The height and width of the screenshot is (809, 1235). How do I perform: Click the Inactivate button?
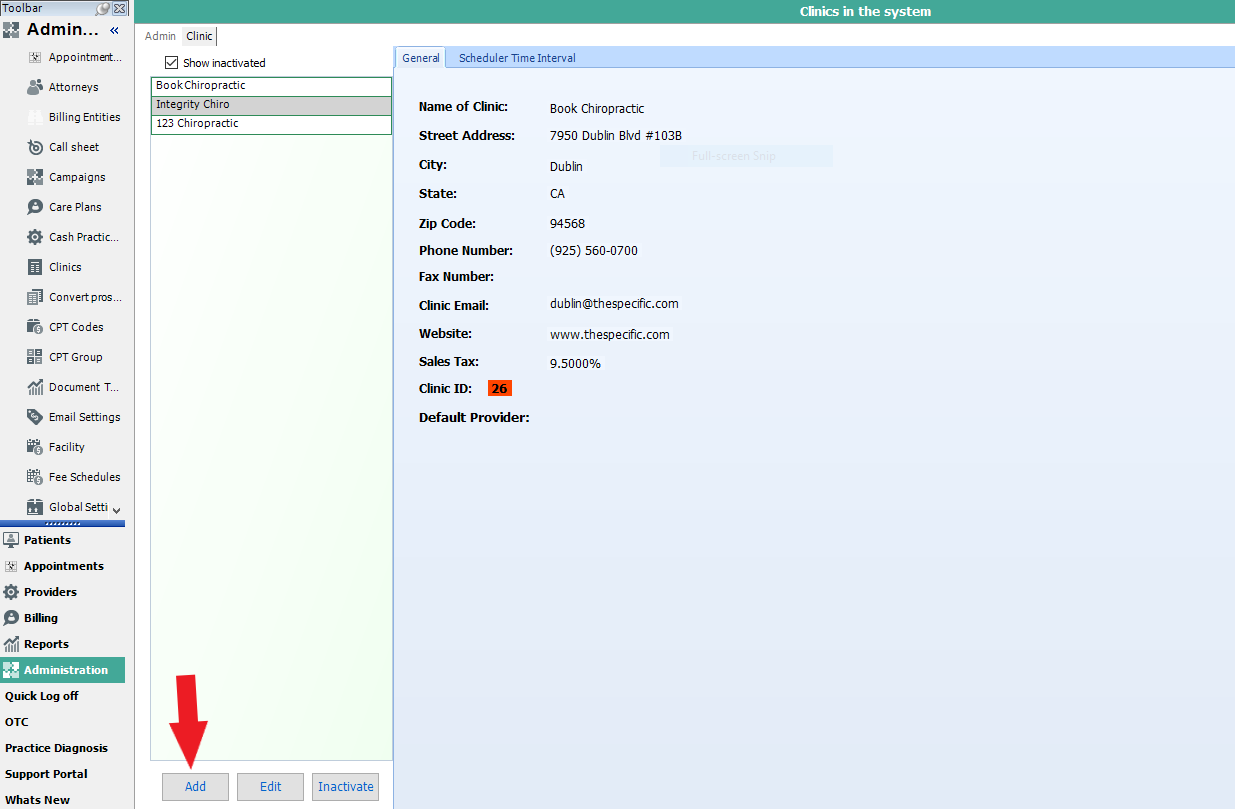point(345,787)
